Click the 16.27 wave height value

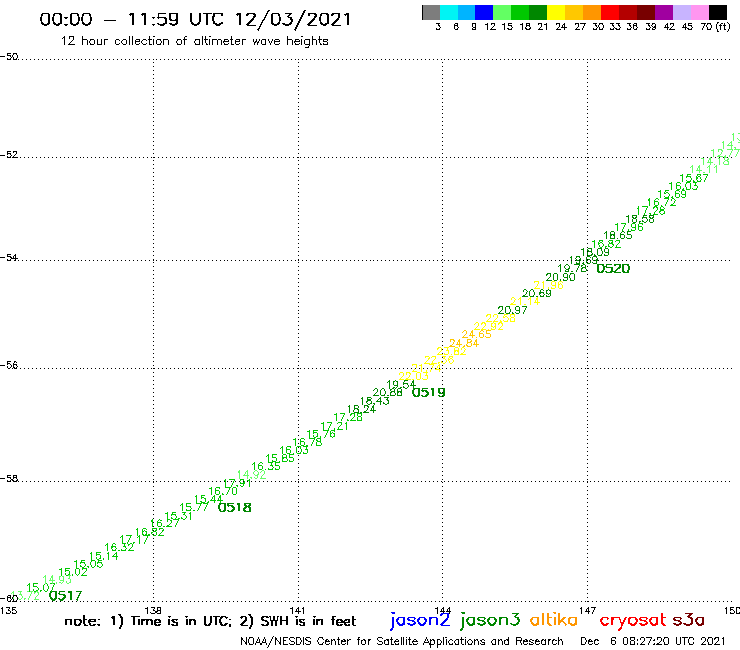pyautogui.click(x=165, y=523)
